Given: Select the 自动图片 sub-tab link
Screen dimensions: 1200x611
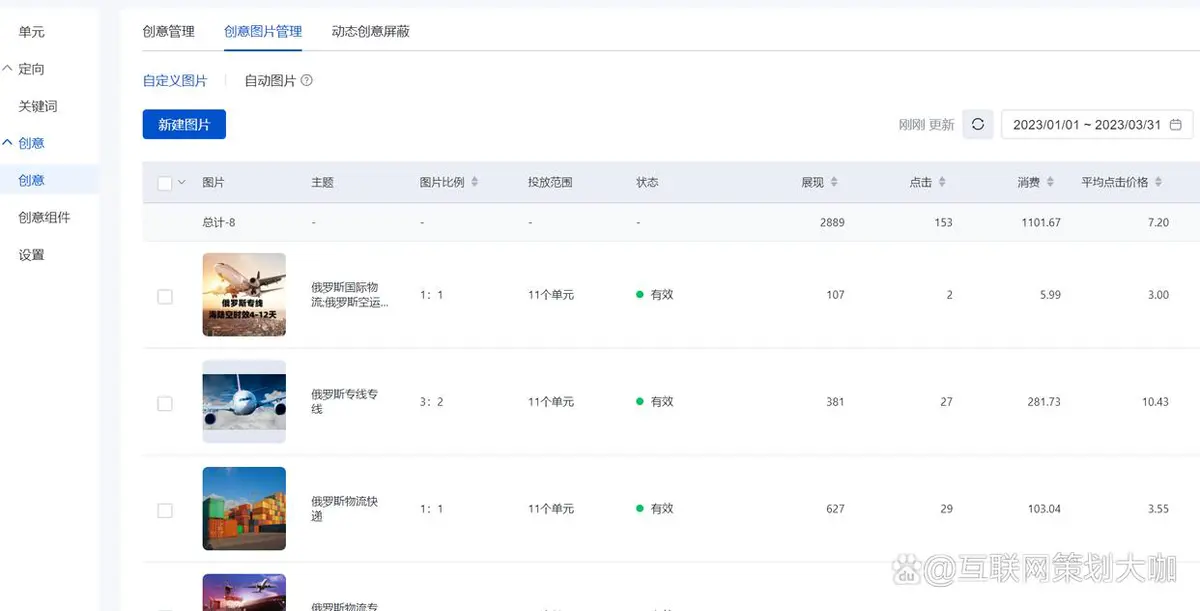Looking at the screenshot, I should [x=270, y=81].
